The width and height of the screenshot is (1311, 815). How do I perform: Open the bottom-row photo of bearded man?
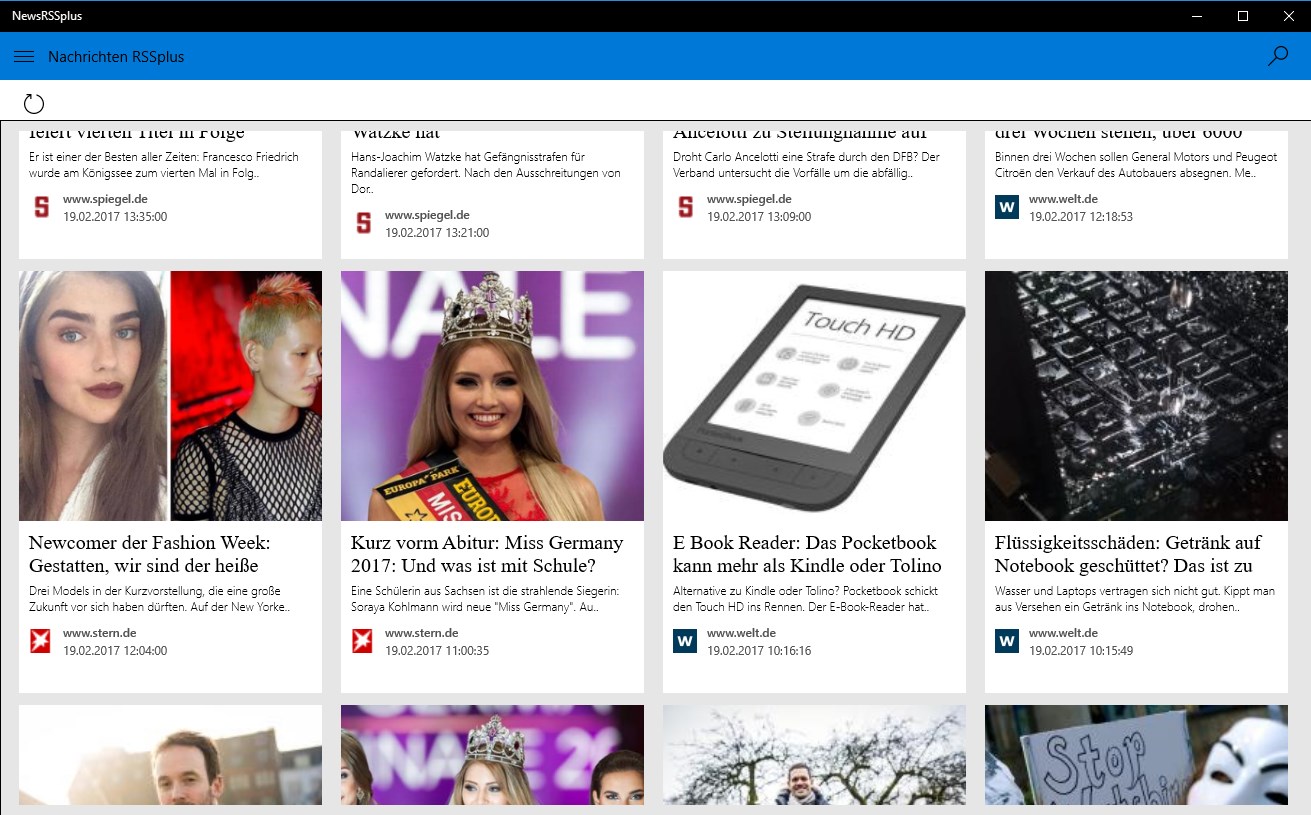(171, 755)
